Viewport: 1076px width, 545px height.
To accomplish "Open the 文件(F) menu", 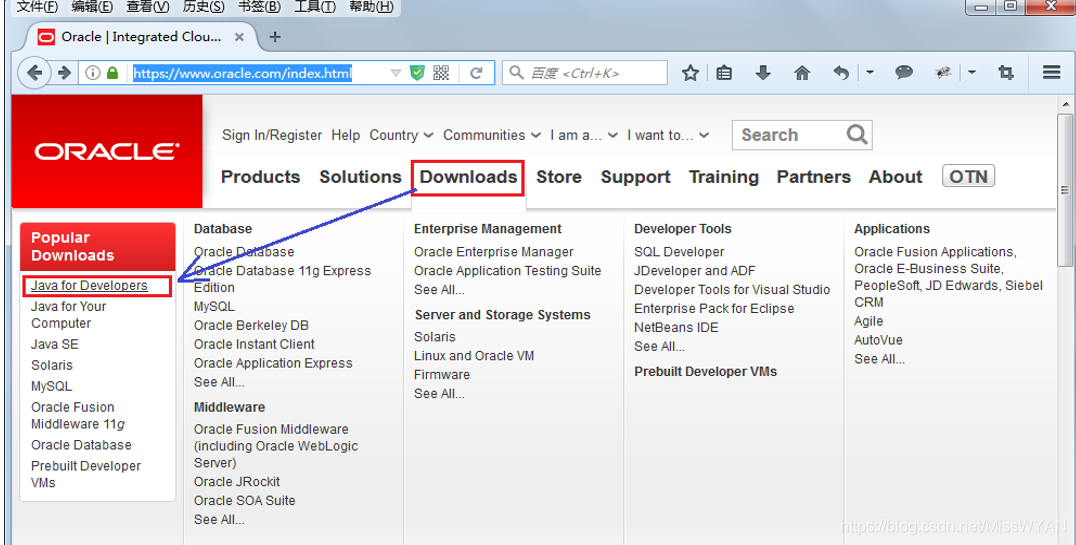I will (x=37, y=7).
